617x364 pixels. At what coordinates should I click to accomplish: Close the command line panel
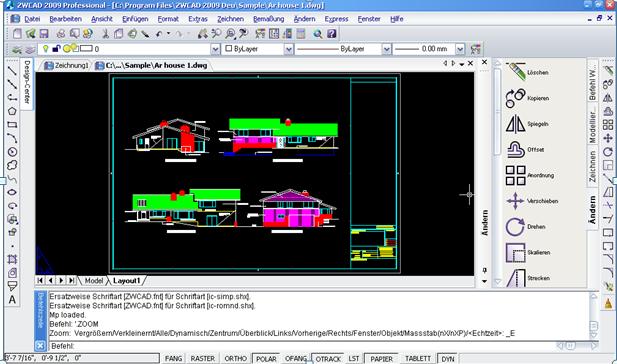pyautogui.click(x=40, y=346)
